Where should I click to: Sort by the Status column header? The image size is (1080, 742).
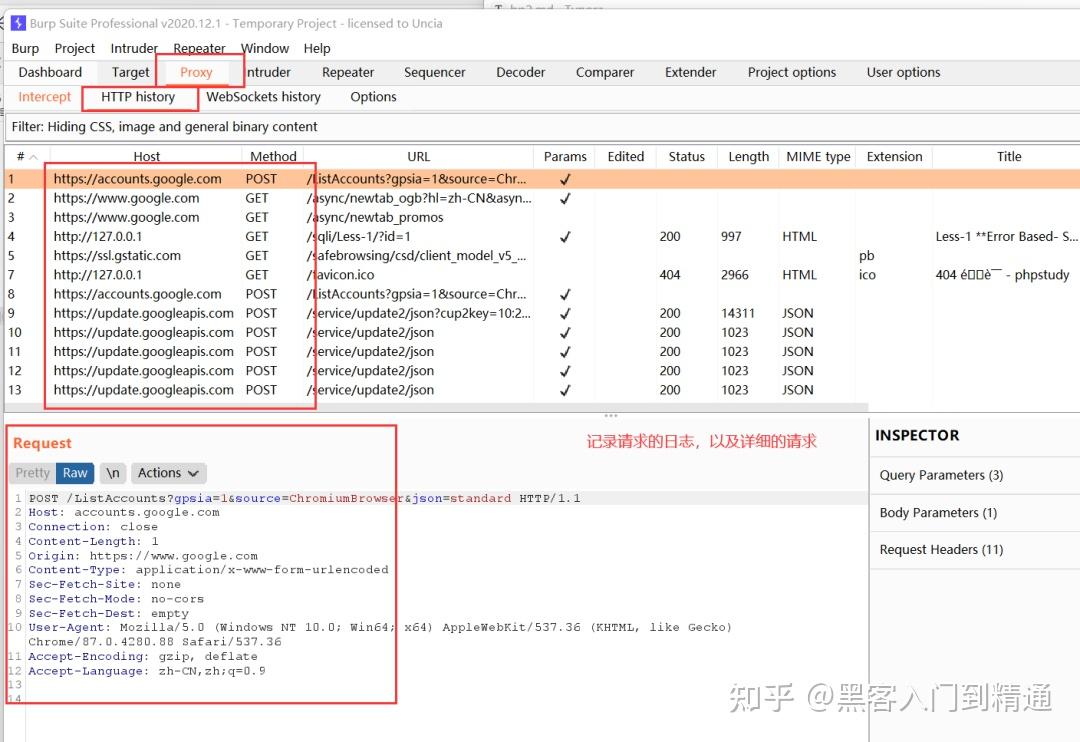point(687,156)
